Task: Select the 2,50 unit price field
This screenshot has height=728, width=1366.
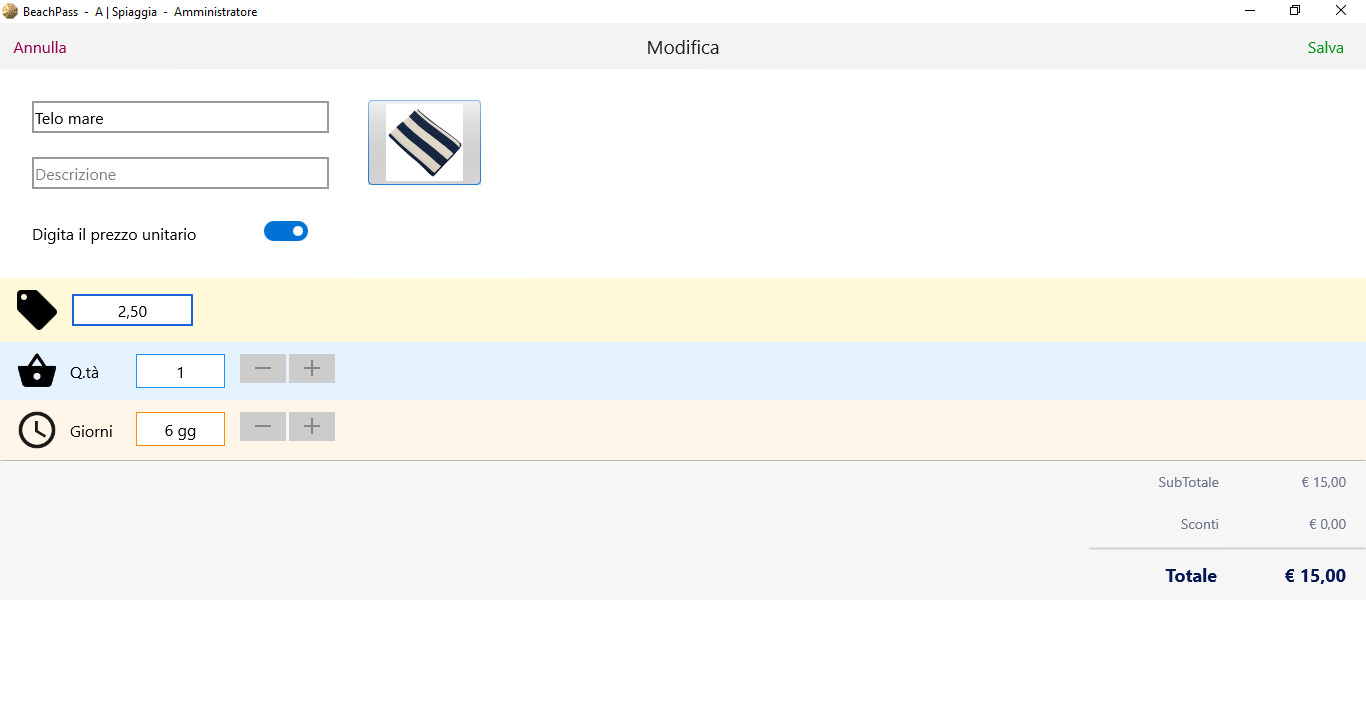Action: click(132, 310)
